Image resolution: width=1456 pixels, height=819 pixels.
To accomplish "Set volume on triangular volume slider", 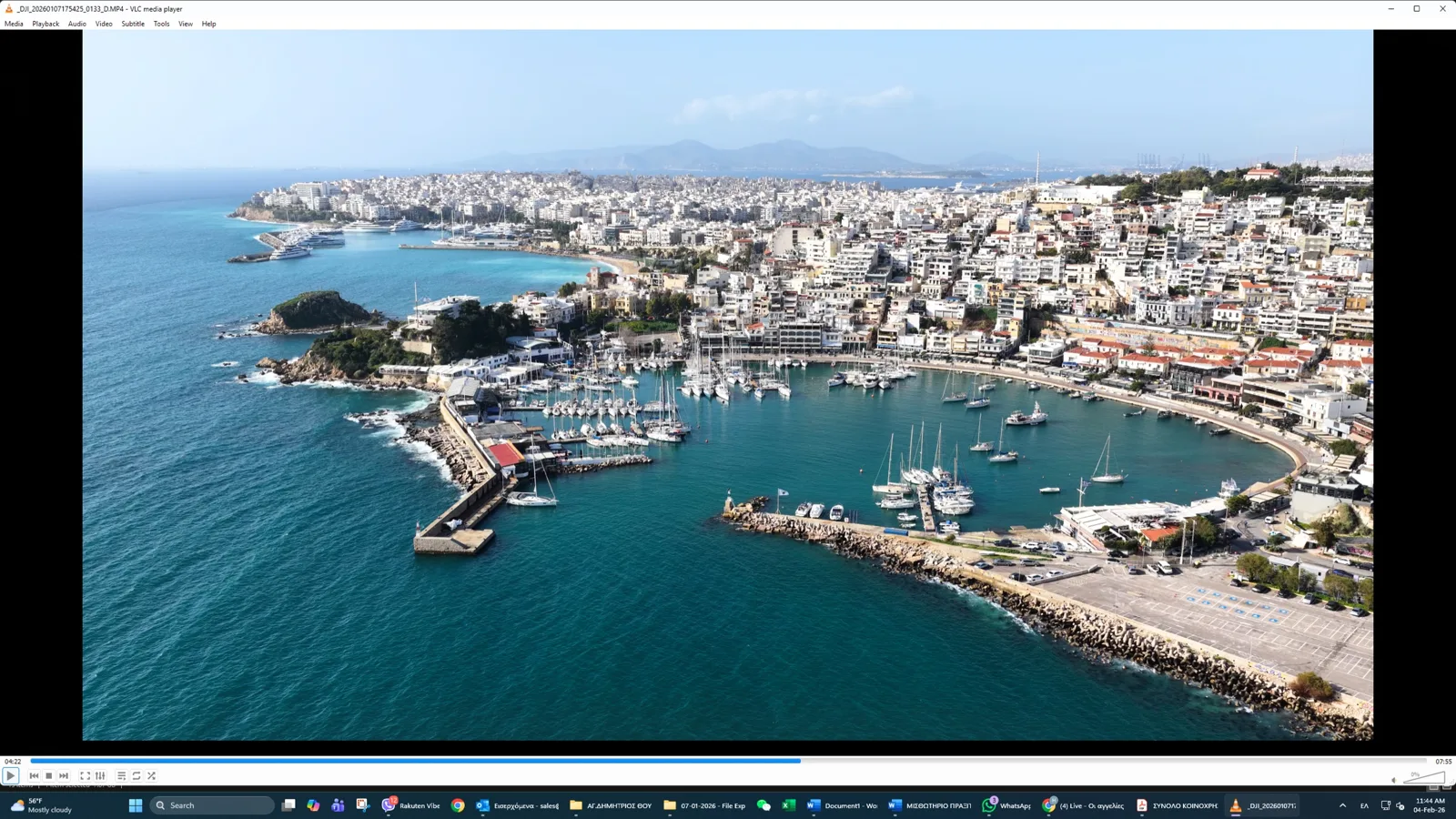I will [x=1424, y=776].
